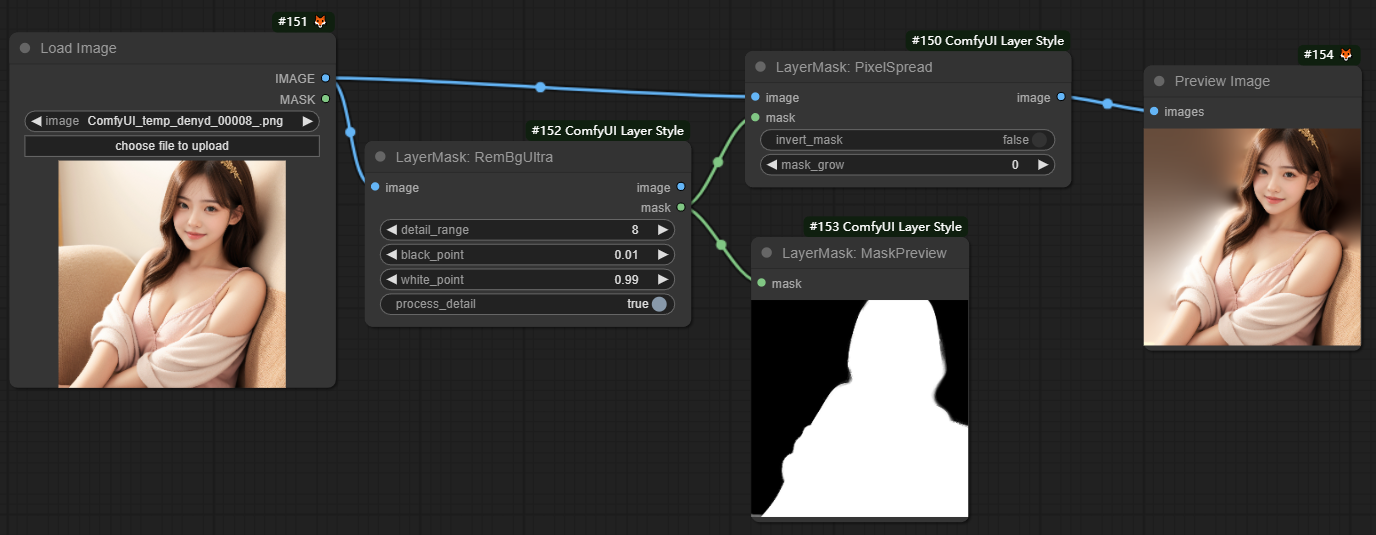Click the fox badge icon beside #151
Image resolution: width=1376 pixels, height=535 pixels.
pyautogui.click(x=320, y=21)
